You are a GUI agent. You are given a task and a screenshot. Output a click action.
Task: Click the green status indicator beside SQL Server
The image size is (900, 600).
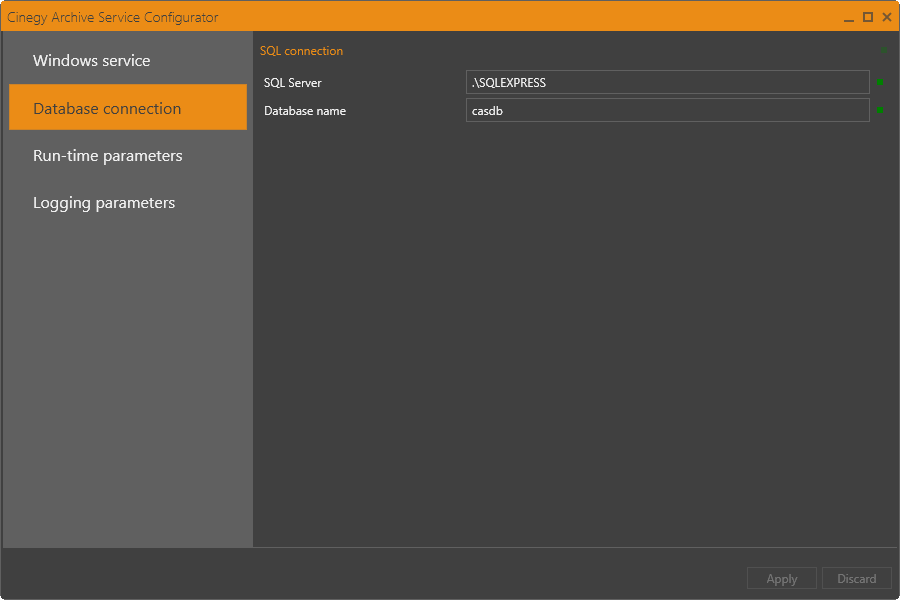[880, 82]
